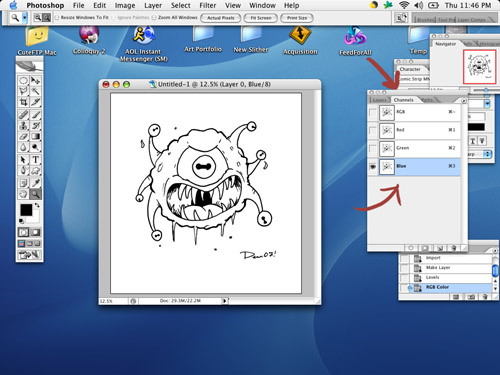Show visibility of the Red channel
Screen dimensions: 500x375
pos(373,131)
